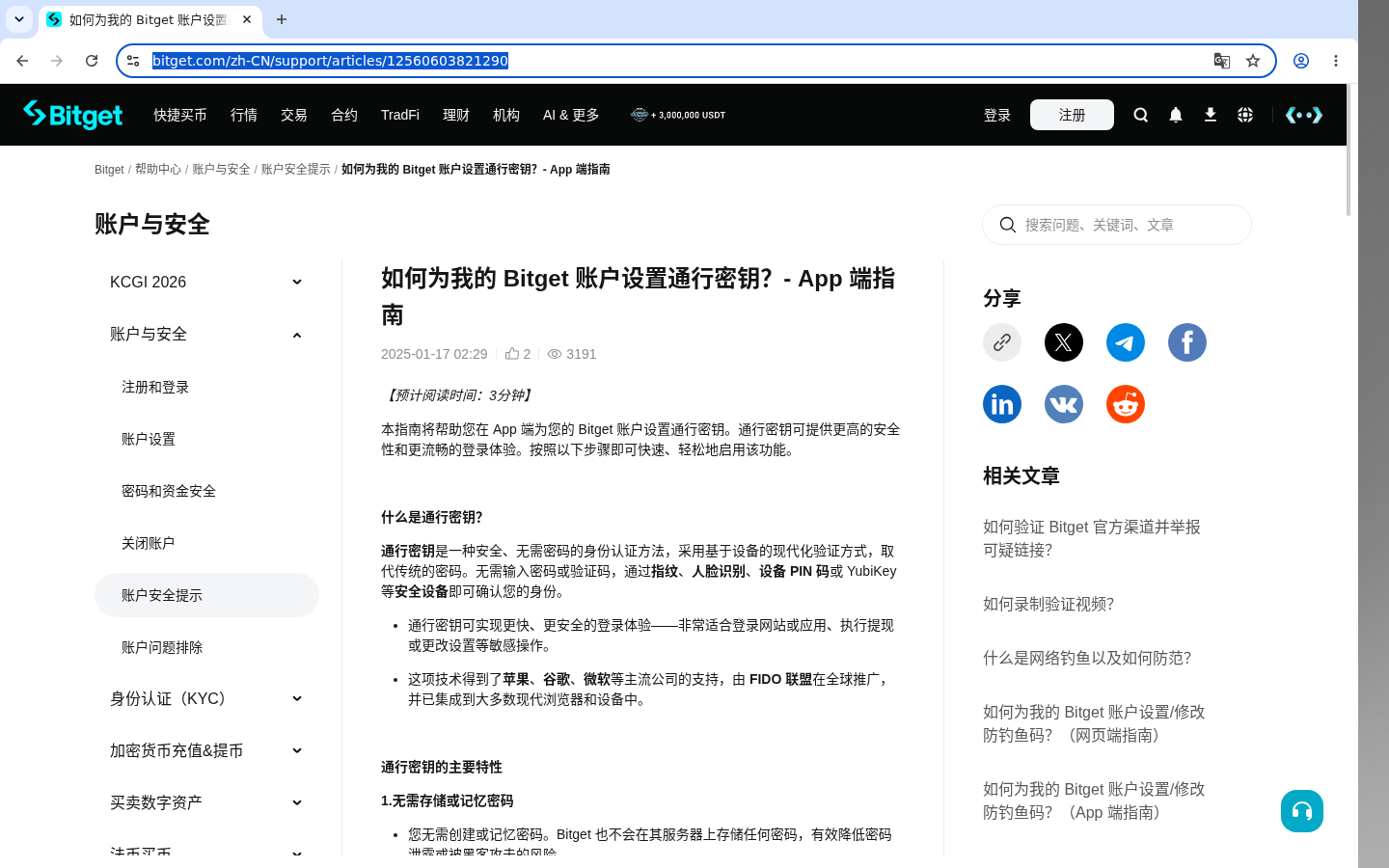Expand 买卖数字资产 section

[206, 802]
